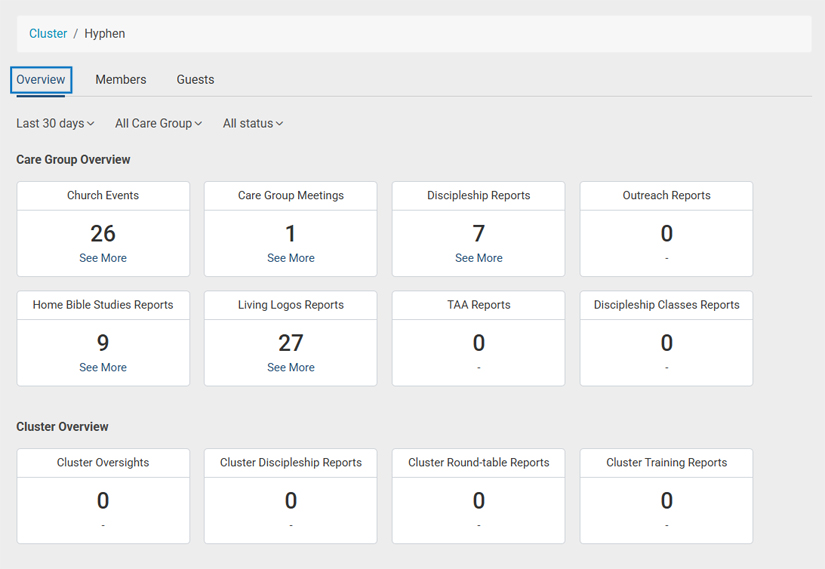Expand the All status dropdown
This screenshot has width=825, height=569.
tap(252, 124)
